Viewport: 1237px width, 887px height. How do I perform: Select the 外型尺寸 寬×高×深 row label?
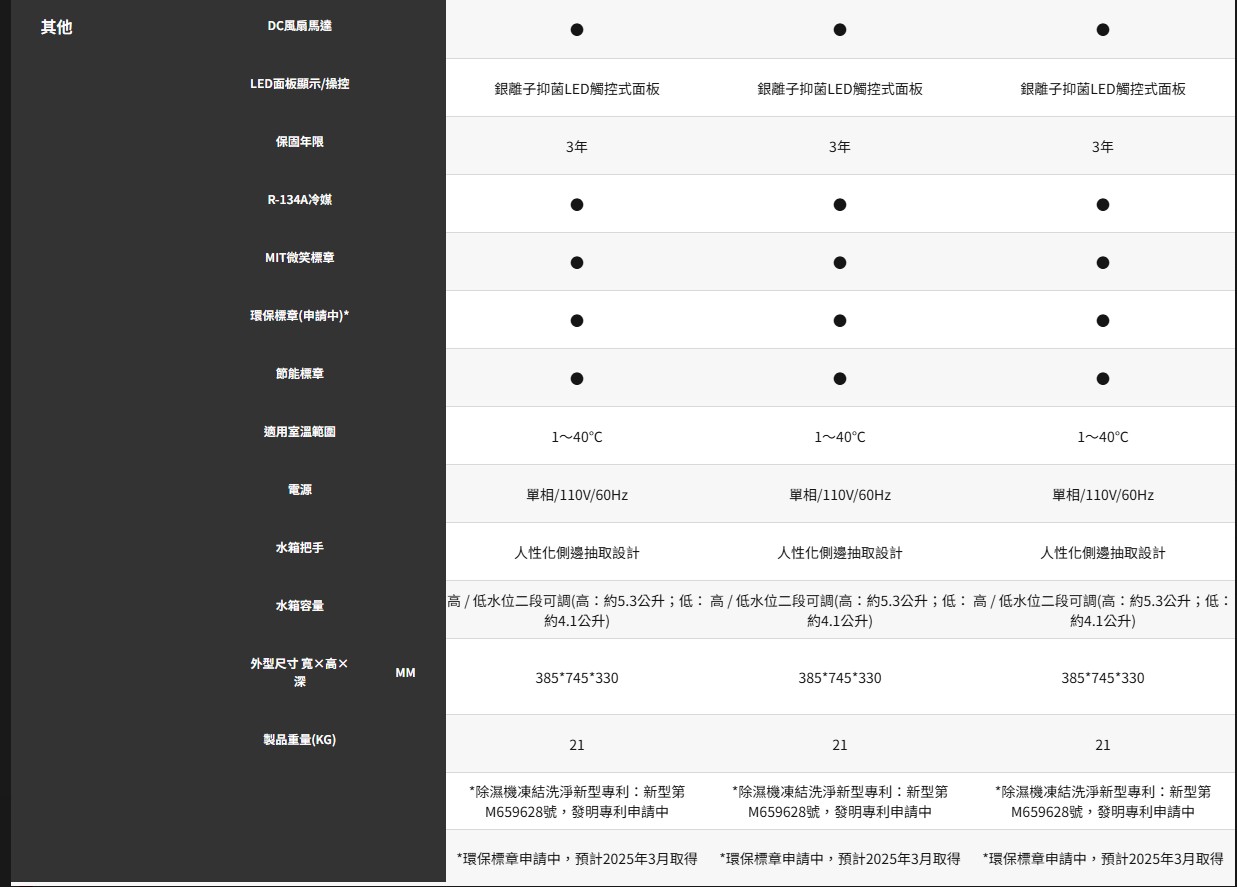[300, 672]
